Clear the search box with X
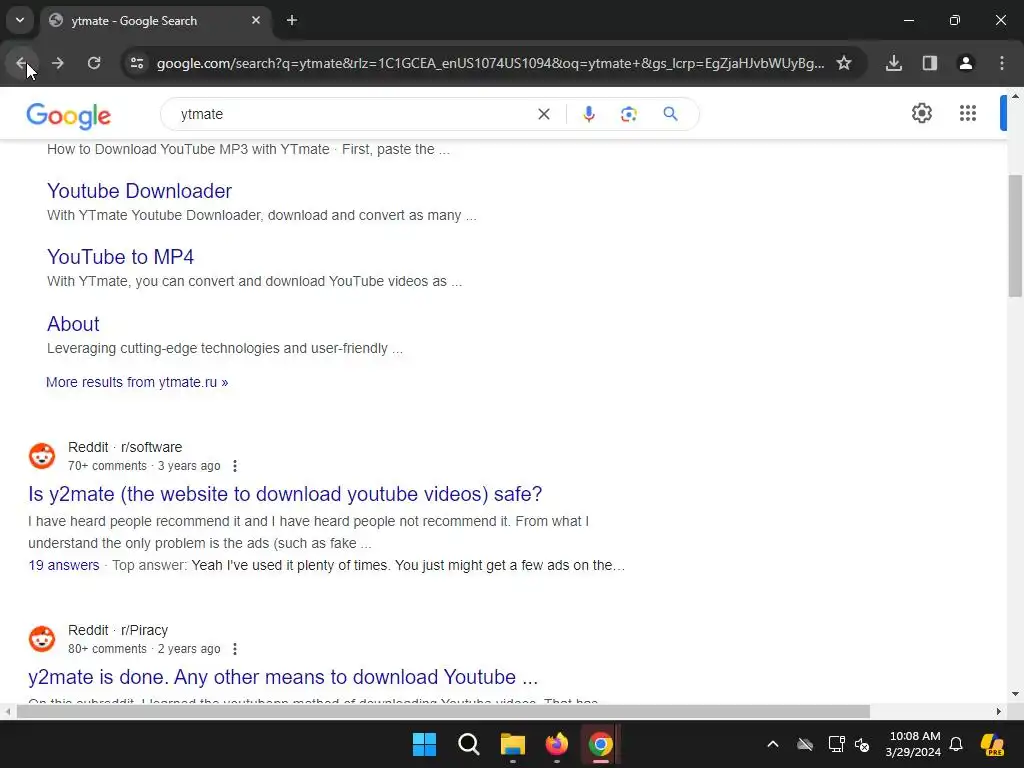 pos(543,114)
